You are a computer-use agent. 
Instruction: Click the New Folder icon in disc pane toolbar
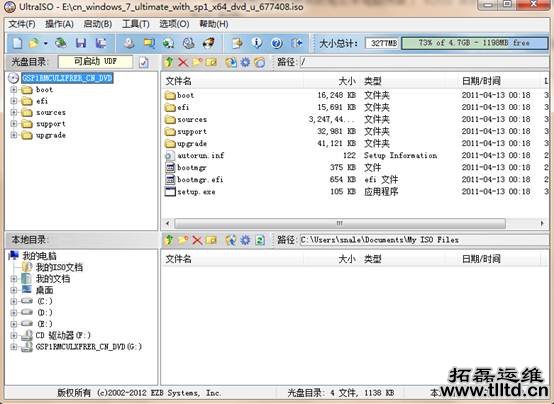[x=197, y=63]
